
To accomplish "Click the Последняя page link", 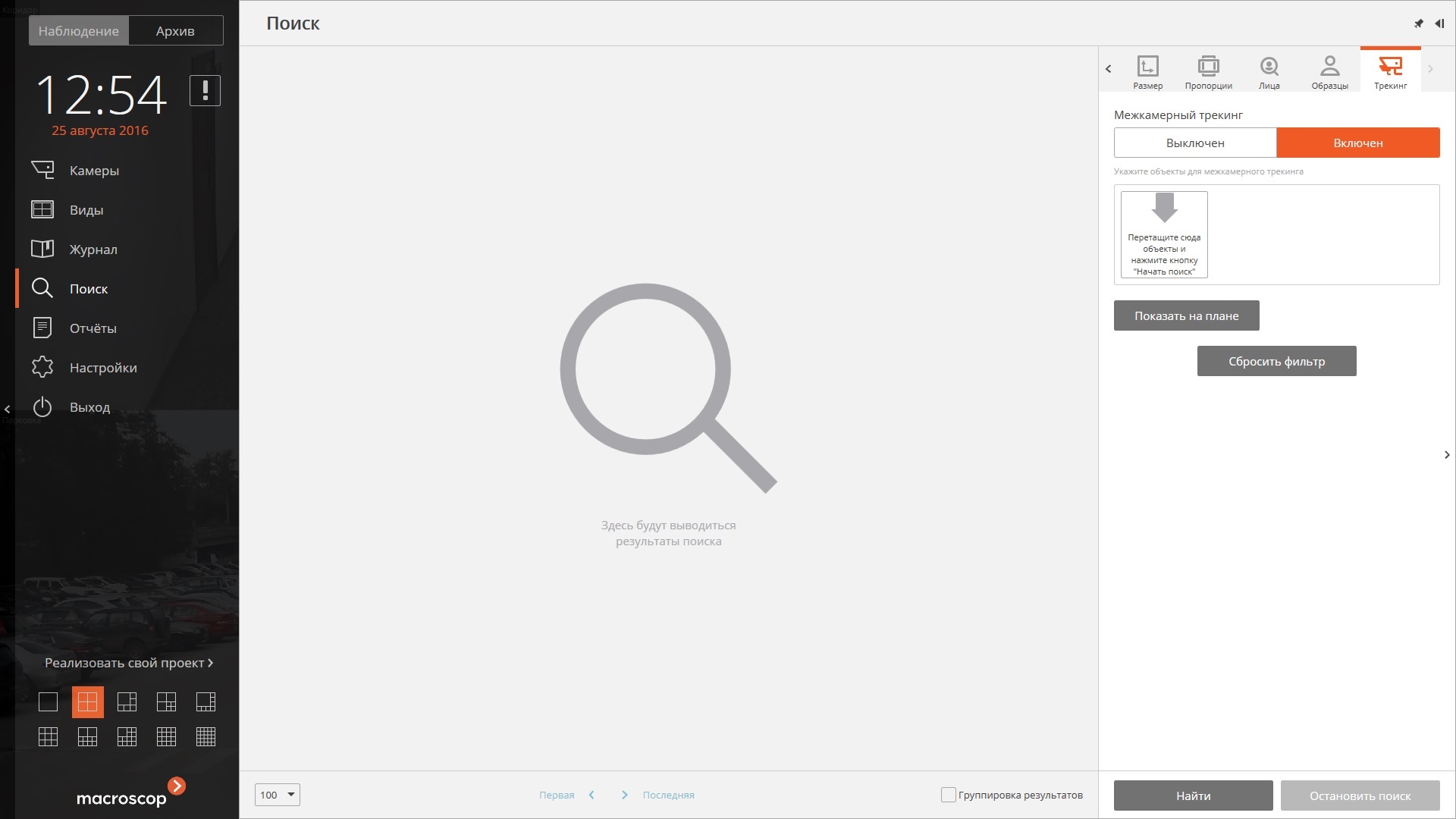I will tap(668, 795).
